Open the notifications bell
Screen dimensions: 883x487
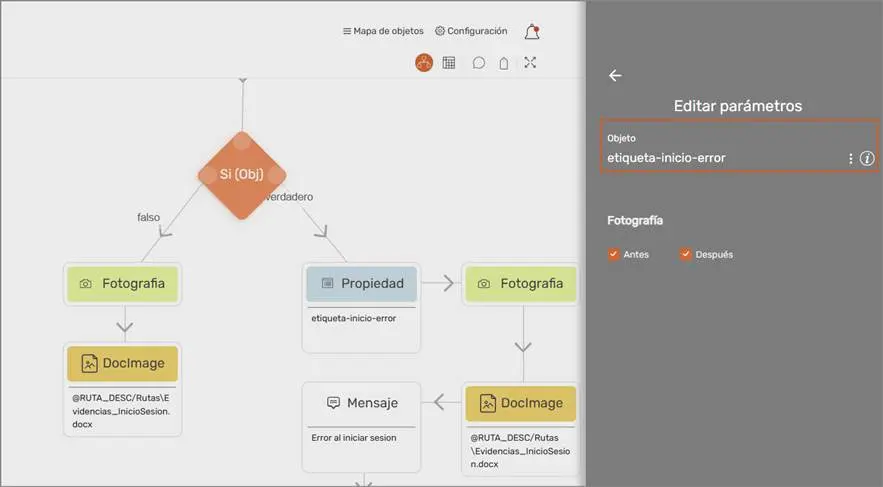click(531, 32)
